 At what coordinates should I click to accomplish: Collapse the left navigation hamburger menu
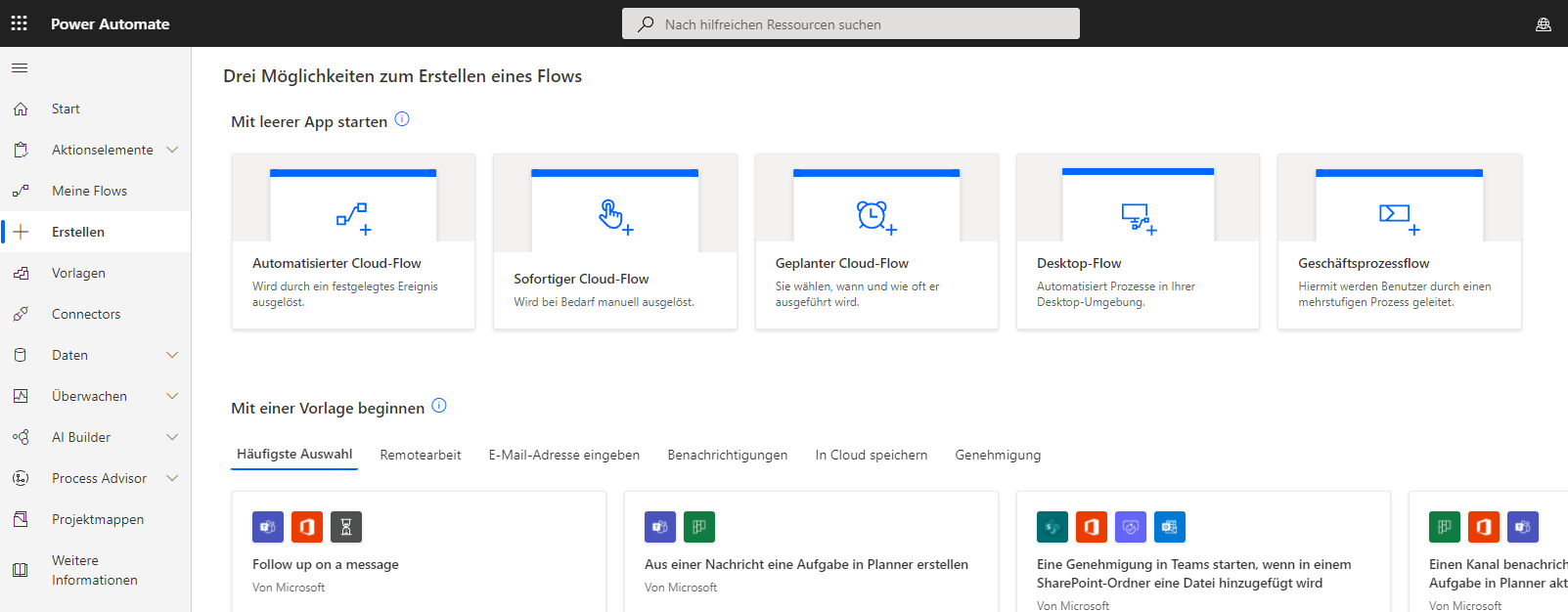click(20, 68)
